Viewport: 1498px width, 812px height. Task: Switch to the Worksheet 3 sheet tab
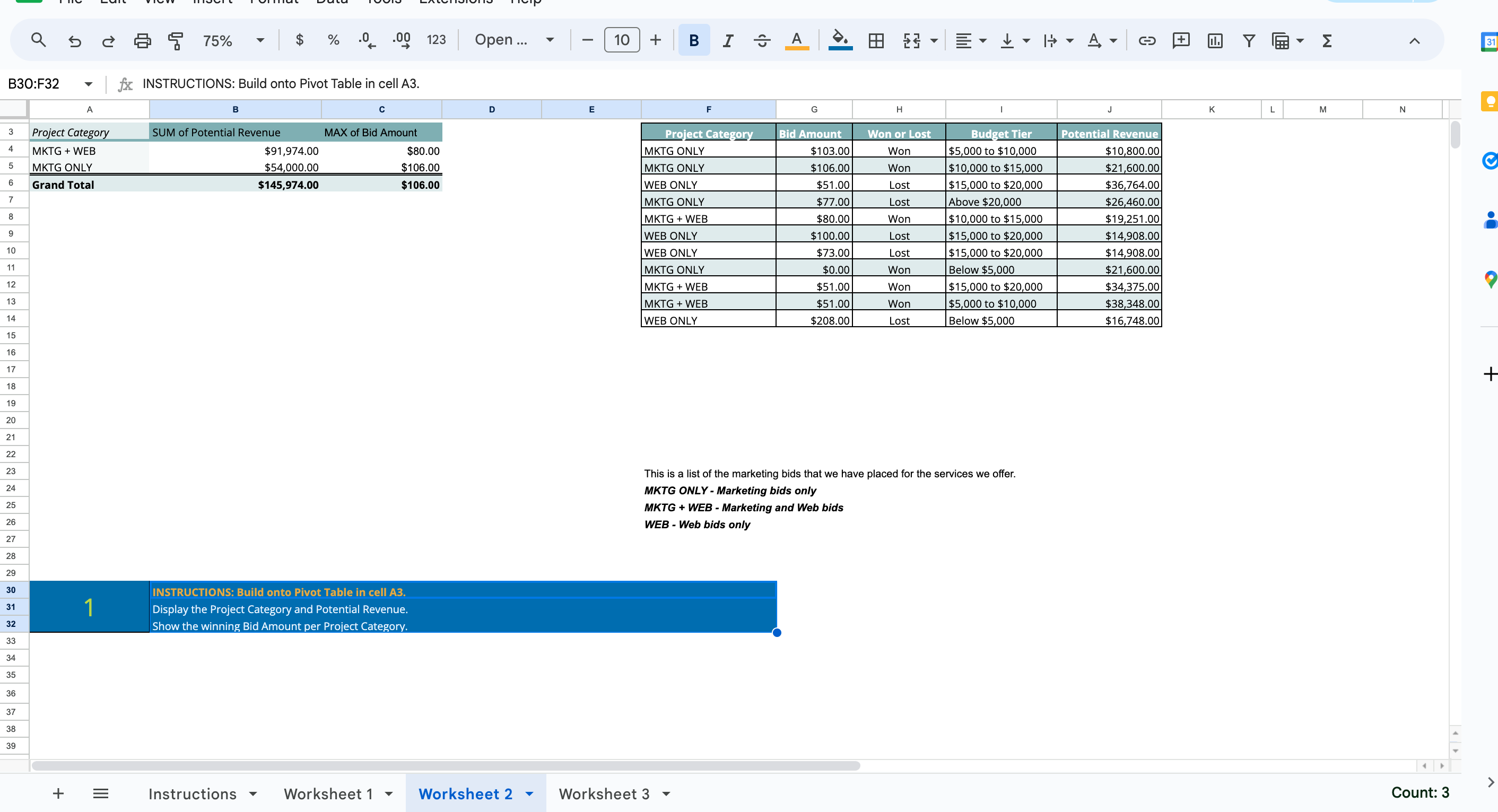pos(605,793)
